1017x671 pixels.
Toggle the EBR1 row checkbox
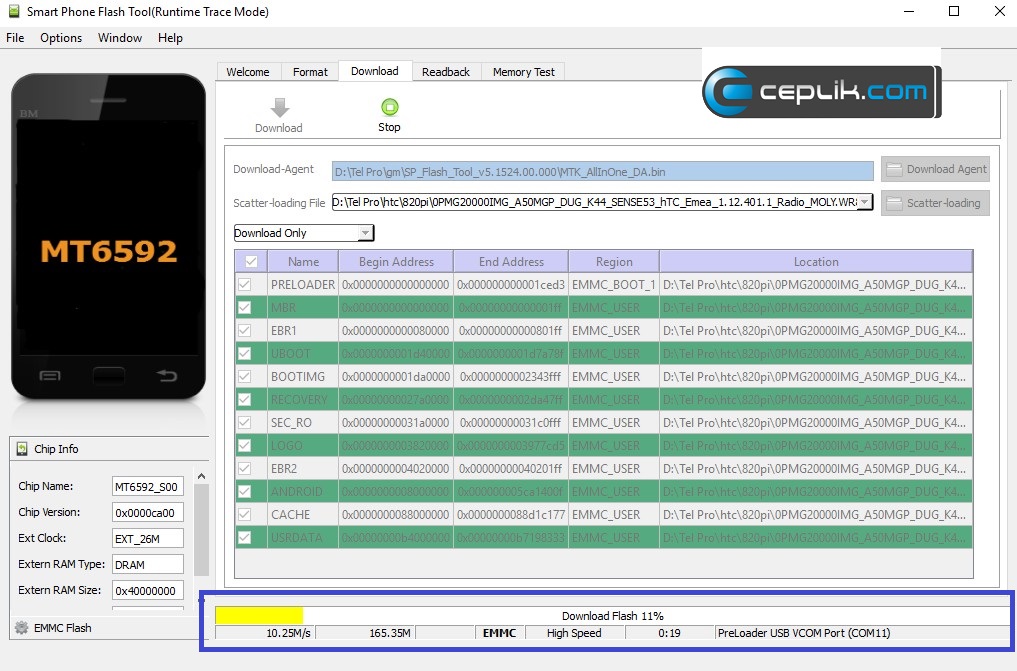pos(245,331)
